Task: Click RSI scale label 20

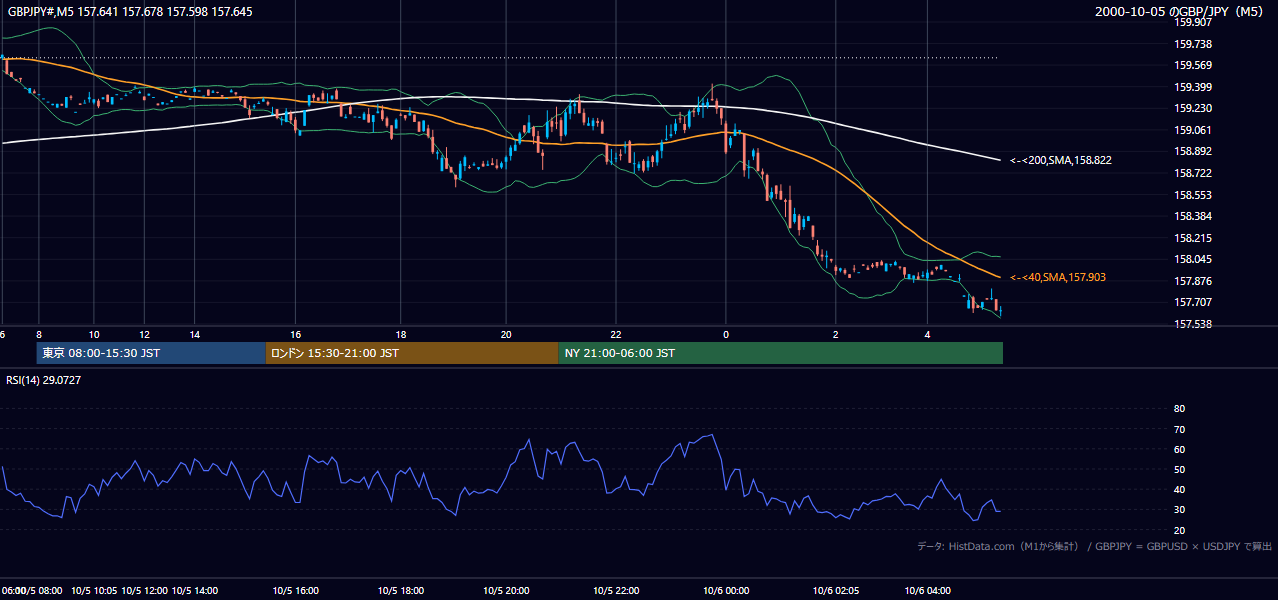Action: tap(1179, 530)
